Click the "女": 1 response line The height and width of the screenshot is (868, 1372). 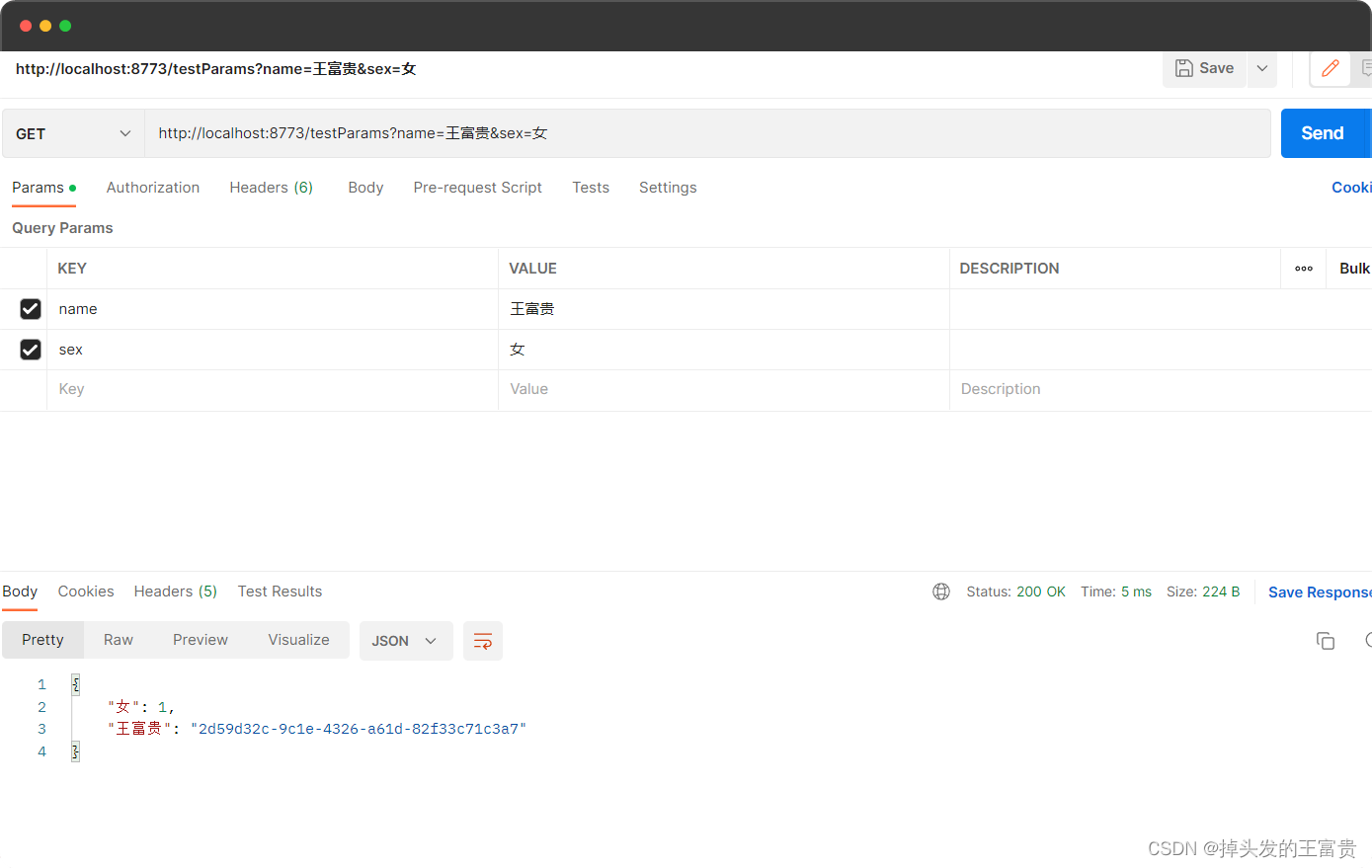[x=140, y=707]
